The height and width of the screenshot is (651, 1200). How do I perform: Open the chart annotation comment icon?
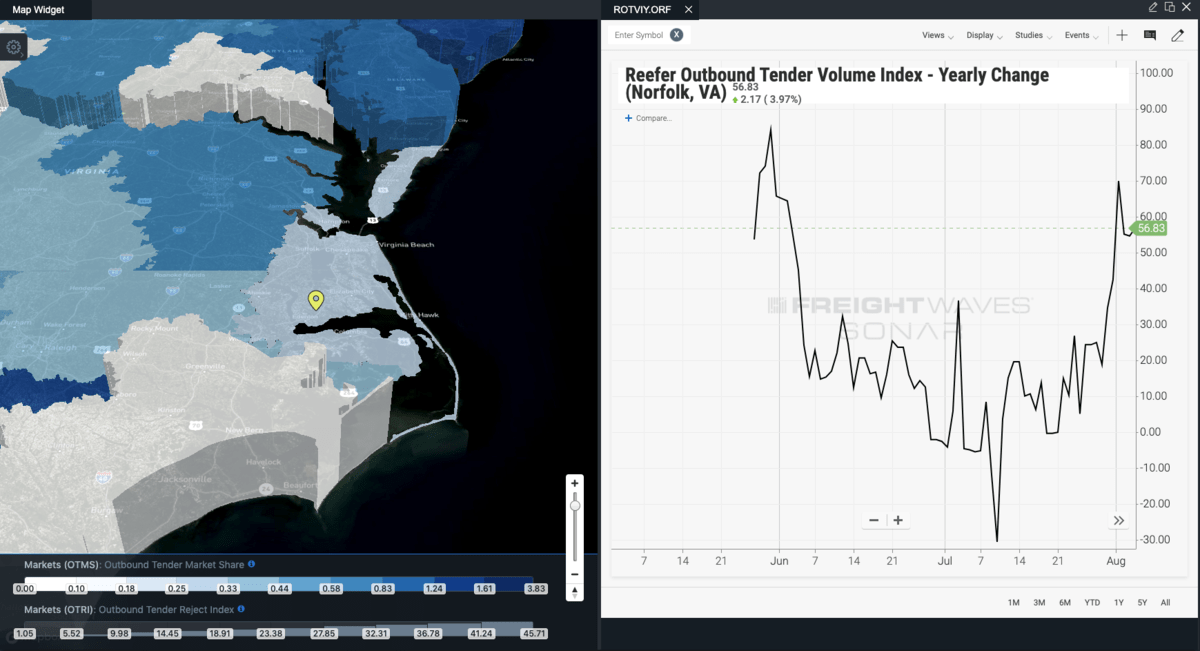pyautogui.click(x=1150, y=35)
